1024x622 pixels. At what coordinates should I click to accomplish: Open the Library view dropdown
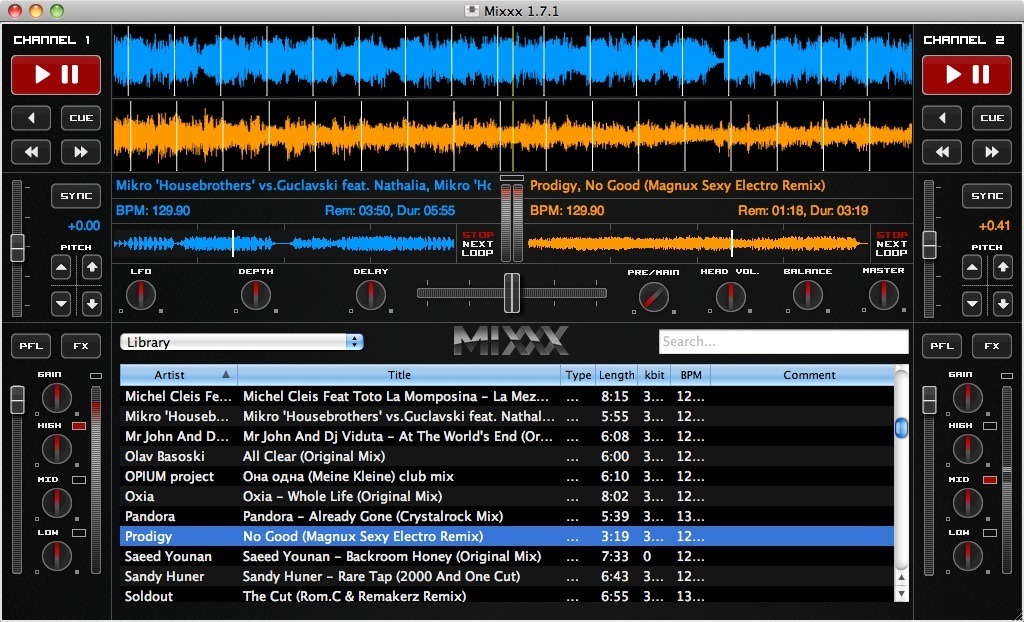(x=242, y=342)
